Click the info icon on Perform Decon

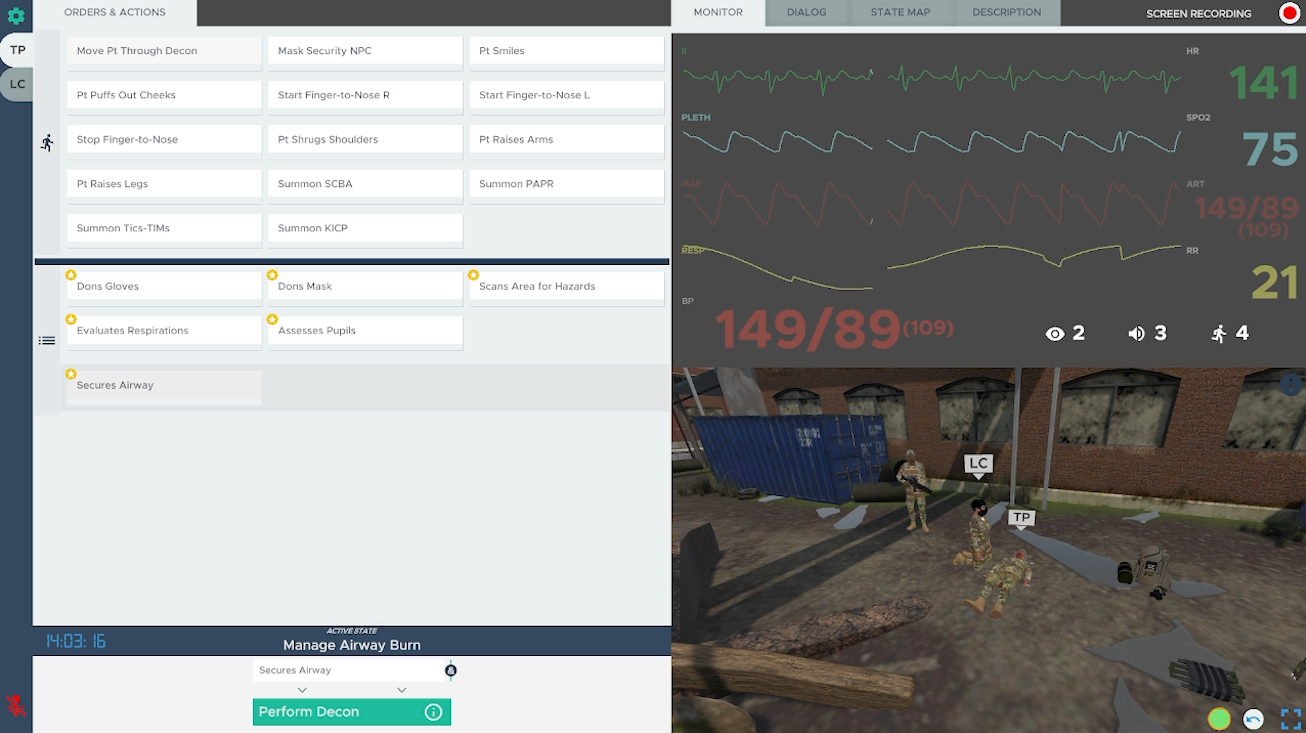(x=433, y=712)
